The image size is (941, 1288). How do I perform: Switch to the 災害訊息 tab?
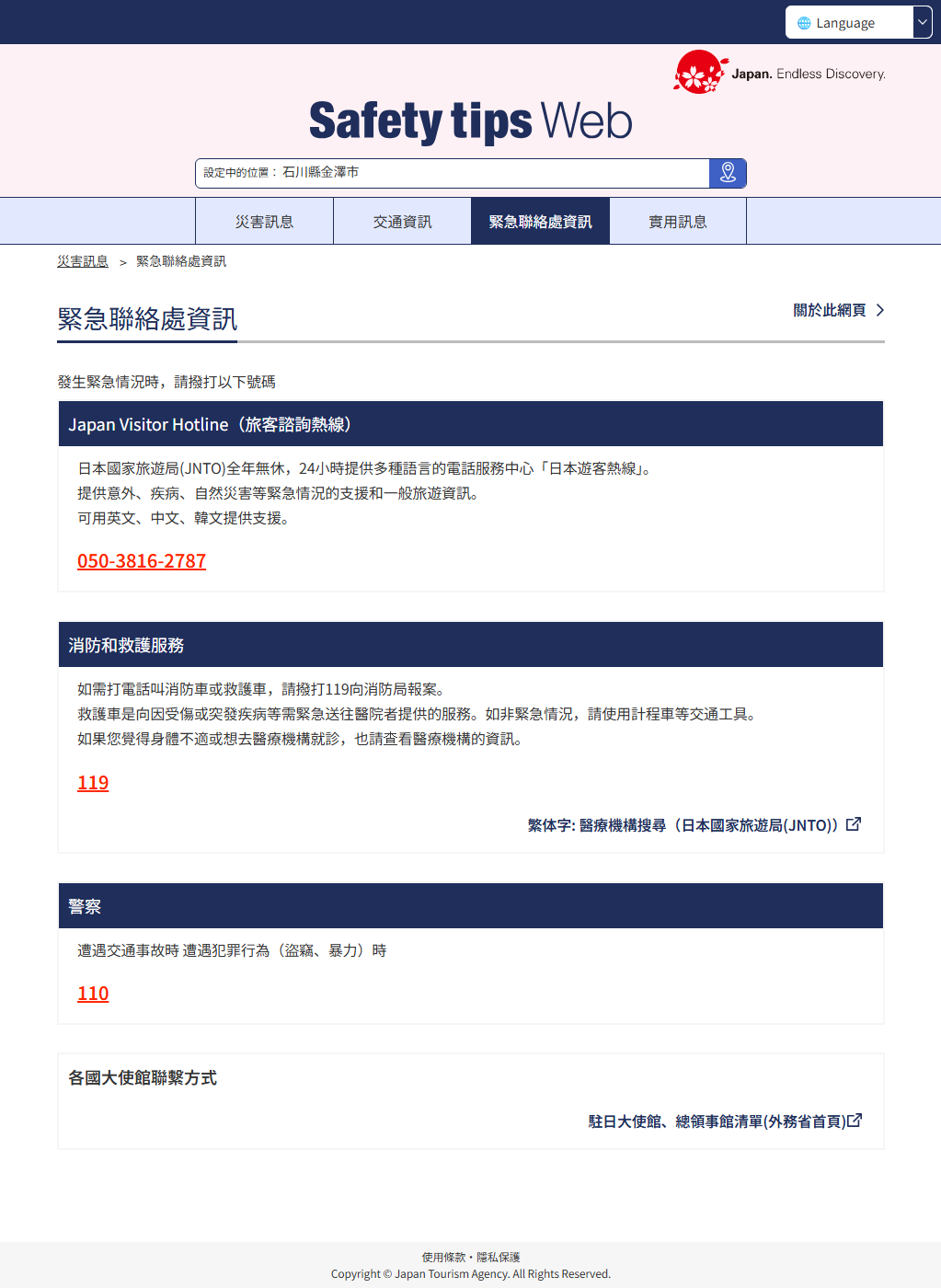(x=264, y=222)
